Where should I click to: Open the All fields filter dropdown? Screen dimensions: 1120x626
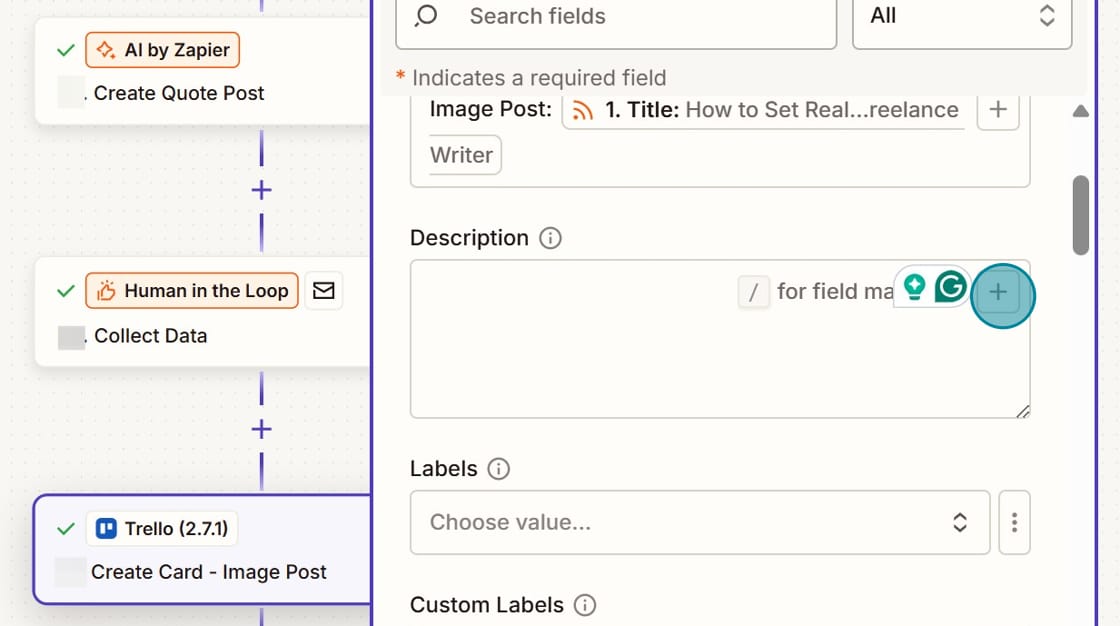tap(960, 17)
